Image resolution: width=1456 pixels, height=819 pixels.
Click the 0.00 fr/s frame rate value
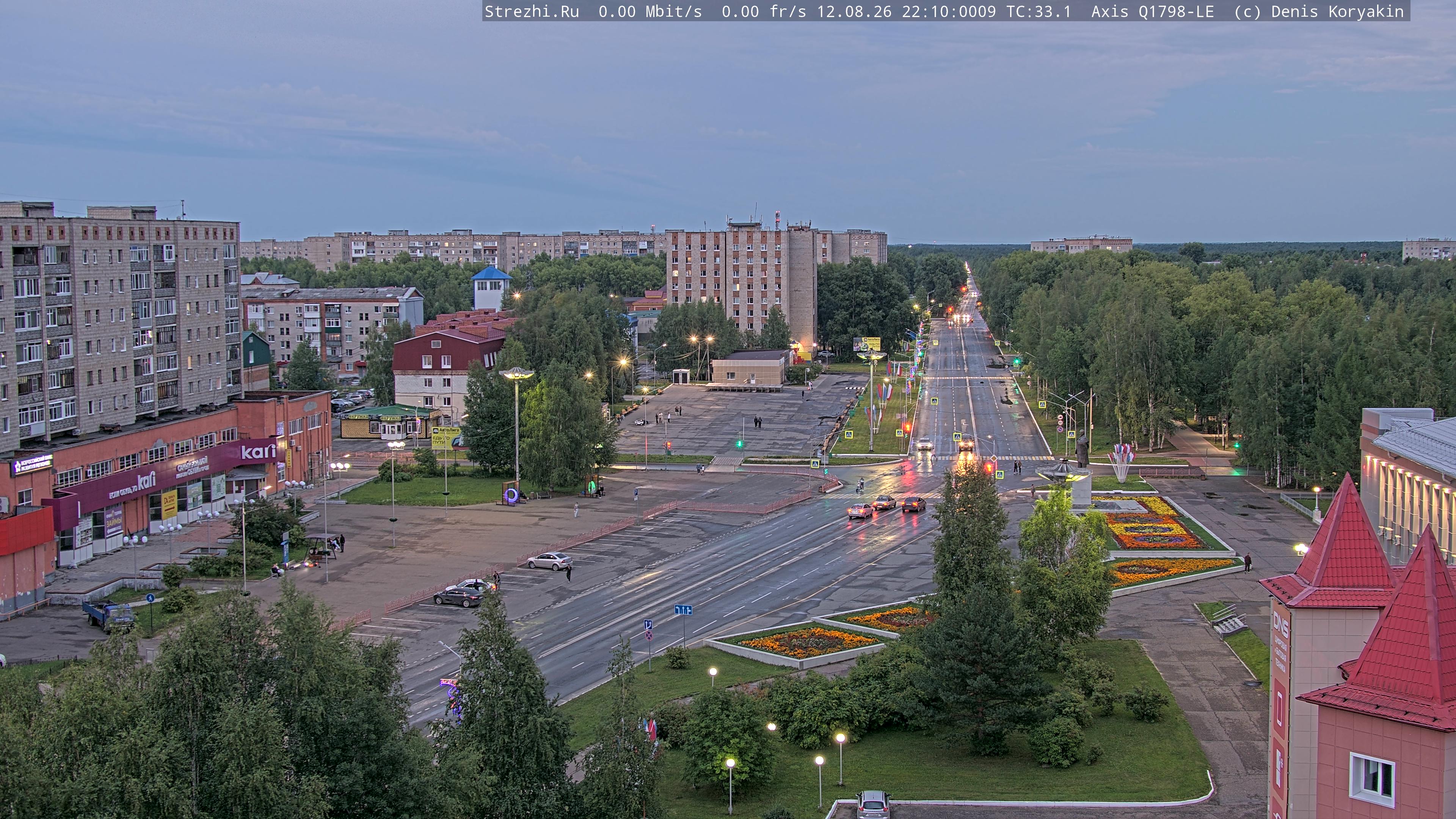pyautogui.click(x=764, y=12)
